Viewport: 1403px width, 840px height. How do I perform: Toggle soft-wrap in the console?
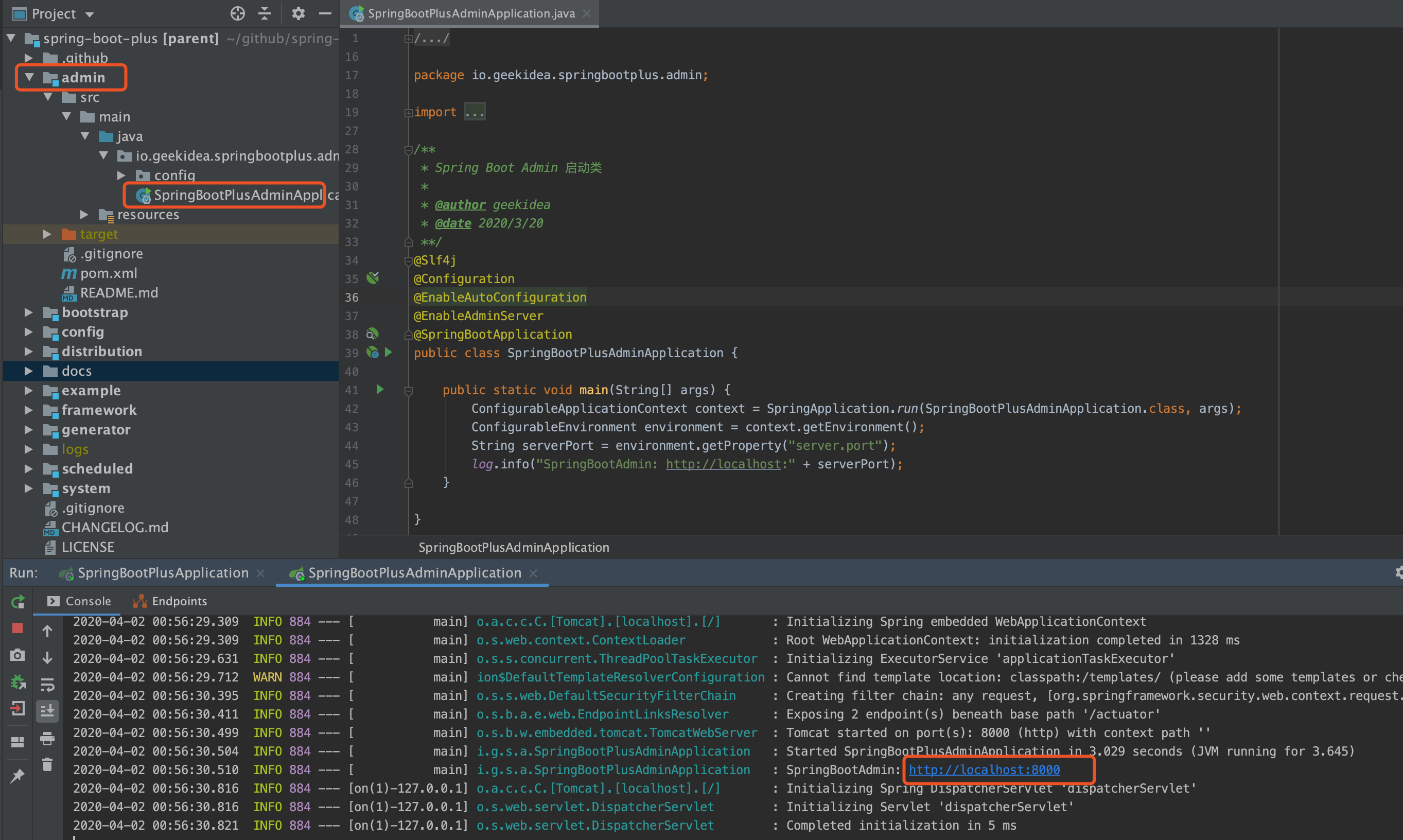47,685
